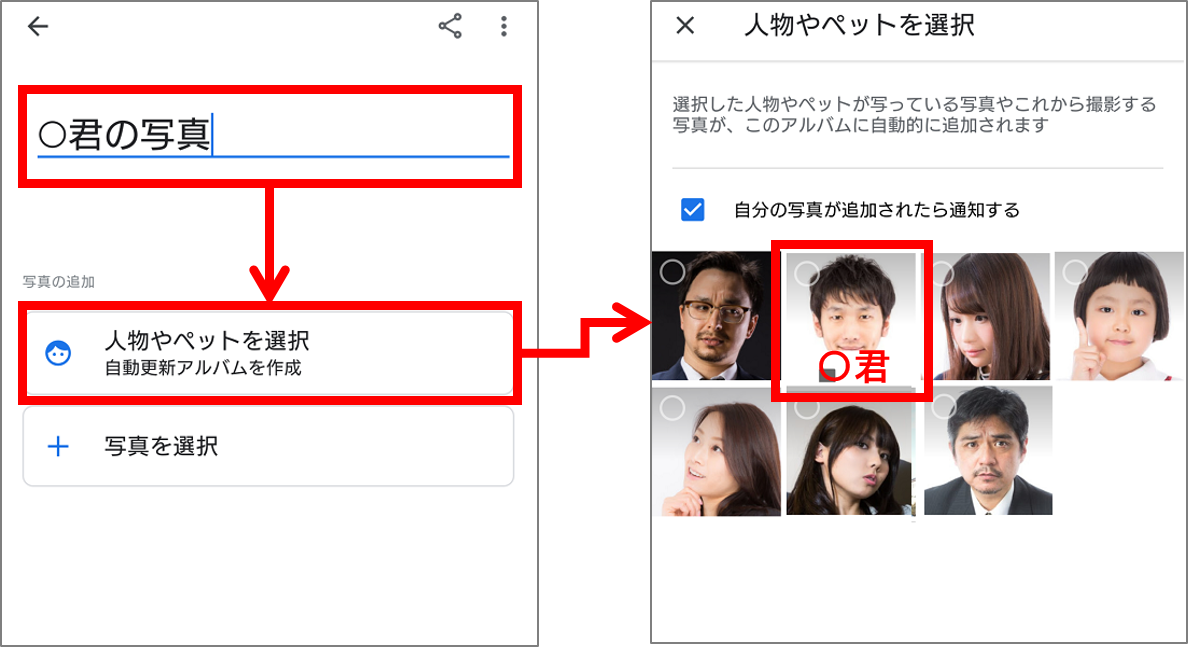The image size is (1188, 647).
Task: Uncheck '自分の写真が追加されたら通知する' checkbox
Action: (x=692, y=209)
